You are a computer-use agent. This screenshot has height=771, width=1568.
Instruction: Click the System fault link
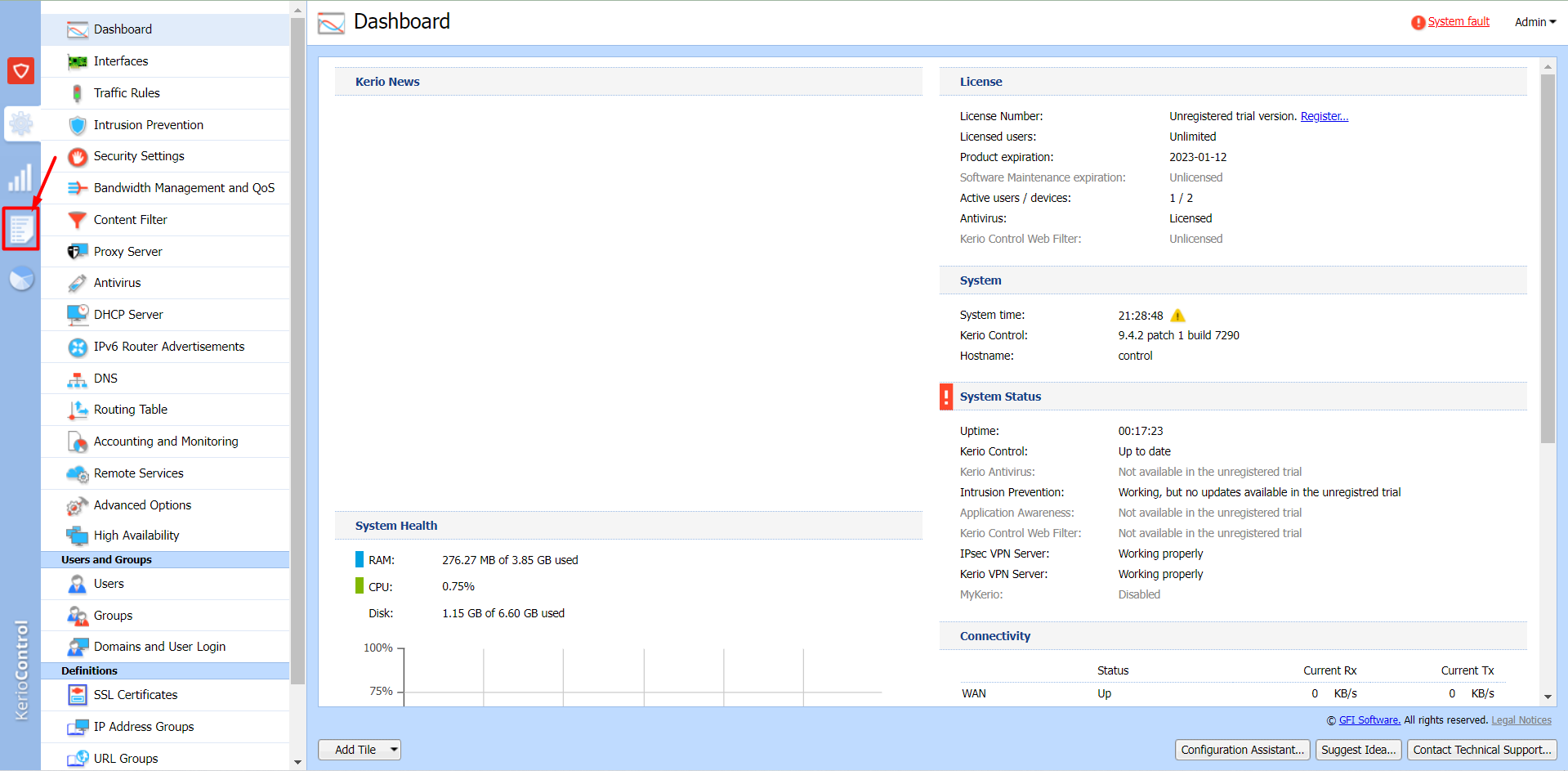coord(1459,22)
